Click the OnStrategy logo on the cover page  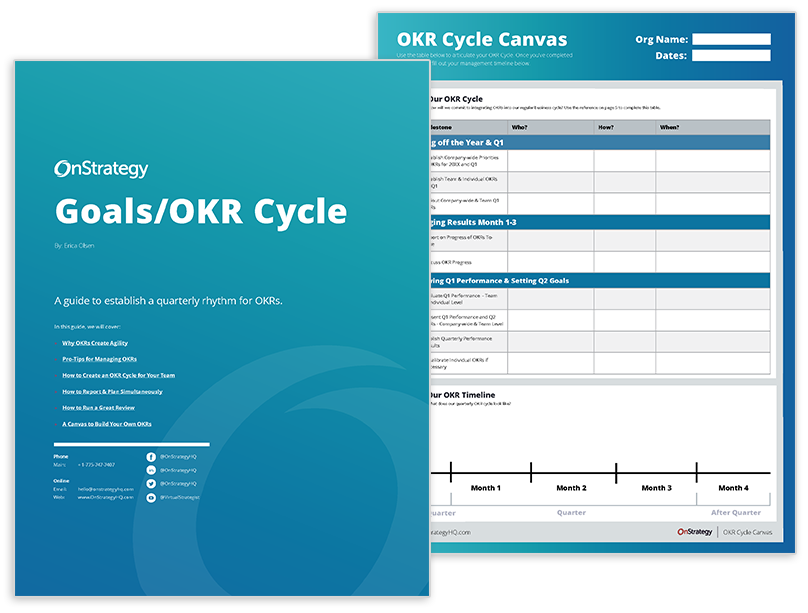coord(101,169)
